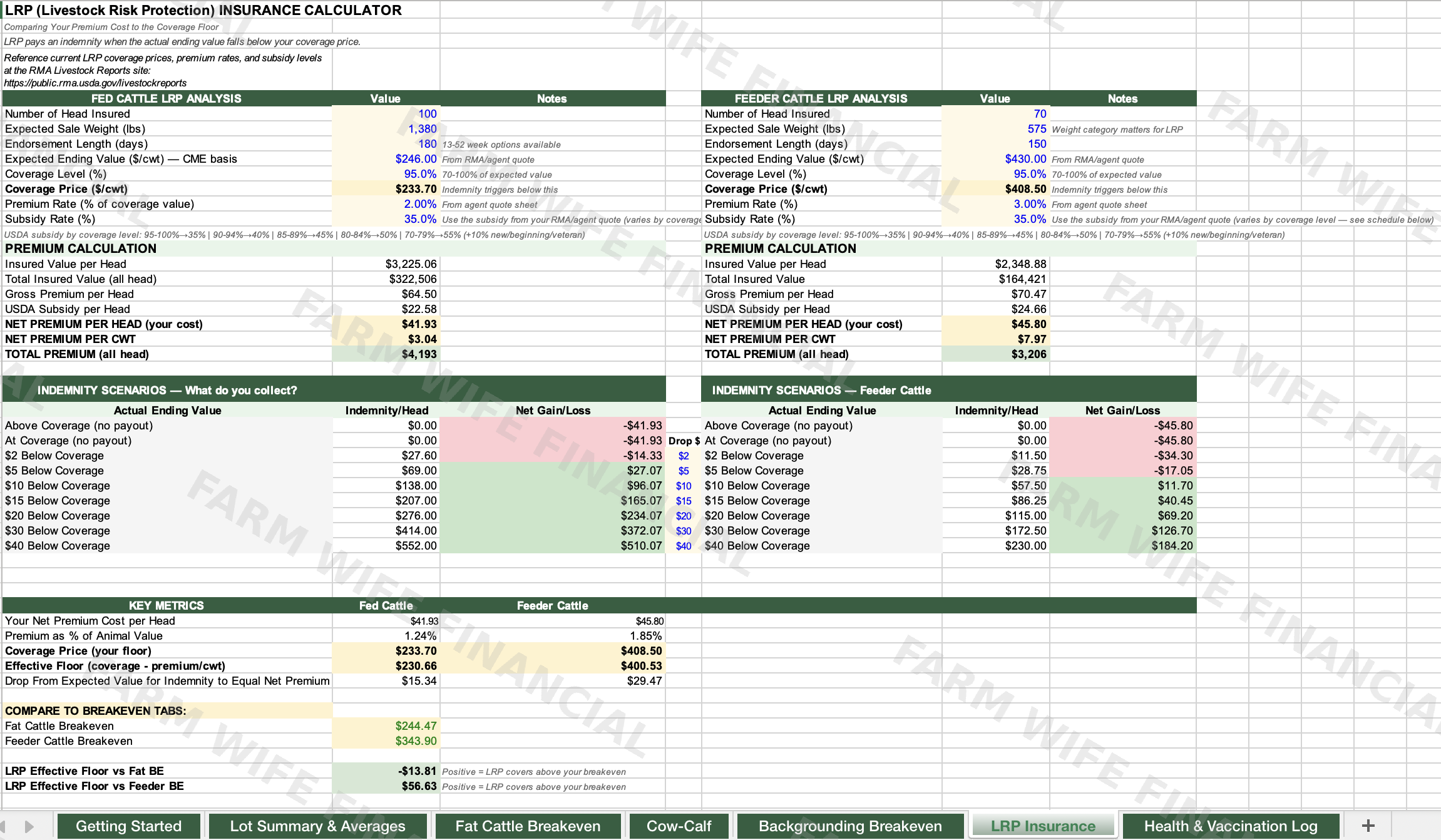Click the next-sheet navigation arrow
This screenshot has width=1441, height=840.
(29, 826)
